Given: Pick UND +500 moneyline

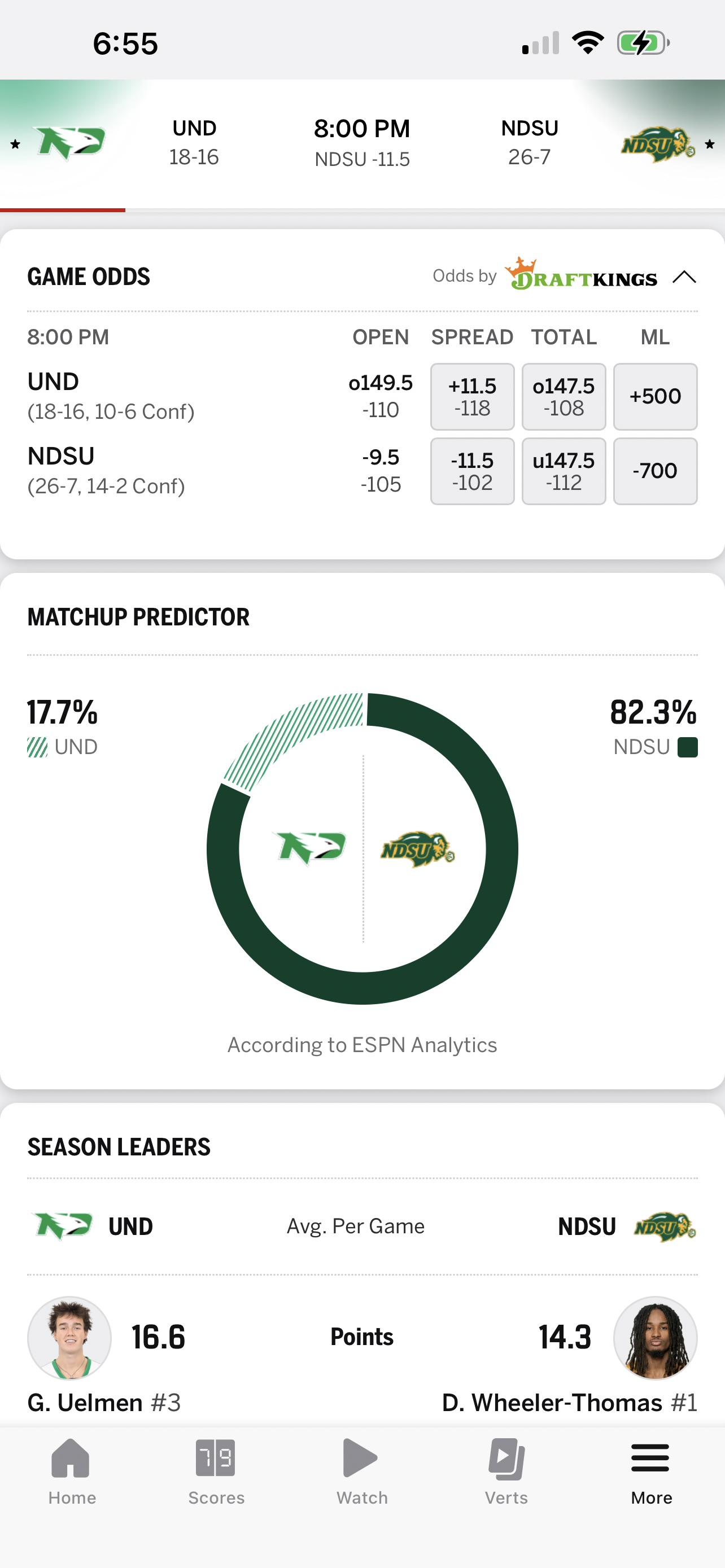Looking at the screenshot, I should coord(655,397).
